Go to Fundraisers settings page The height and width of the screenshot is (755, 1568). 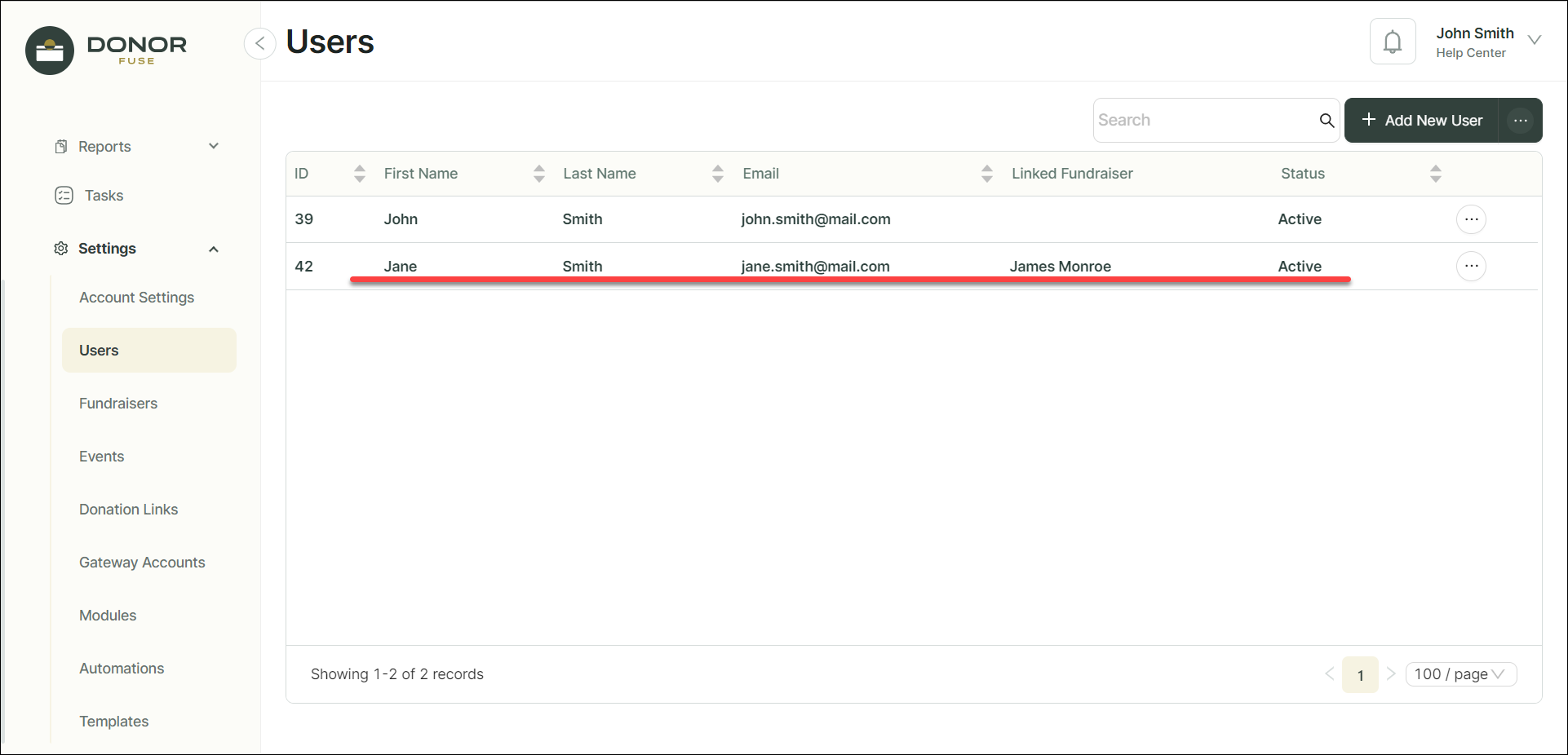pyautogui.click(x=118, y=404)
